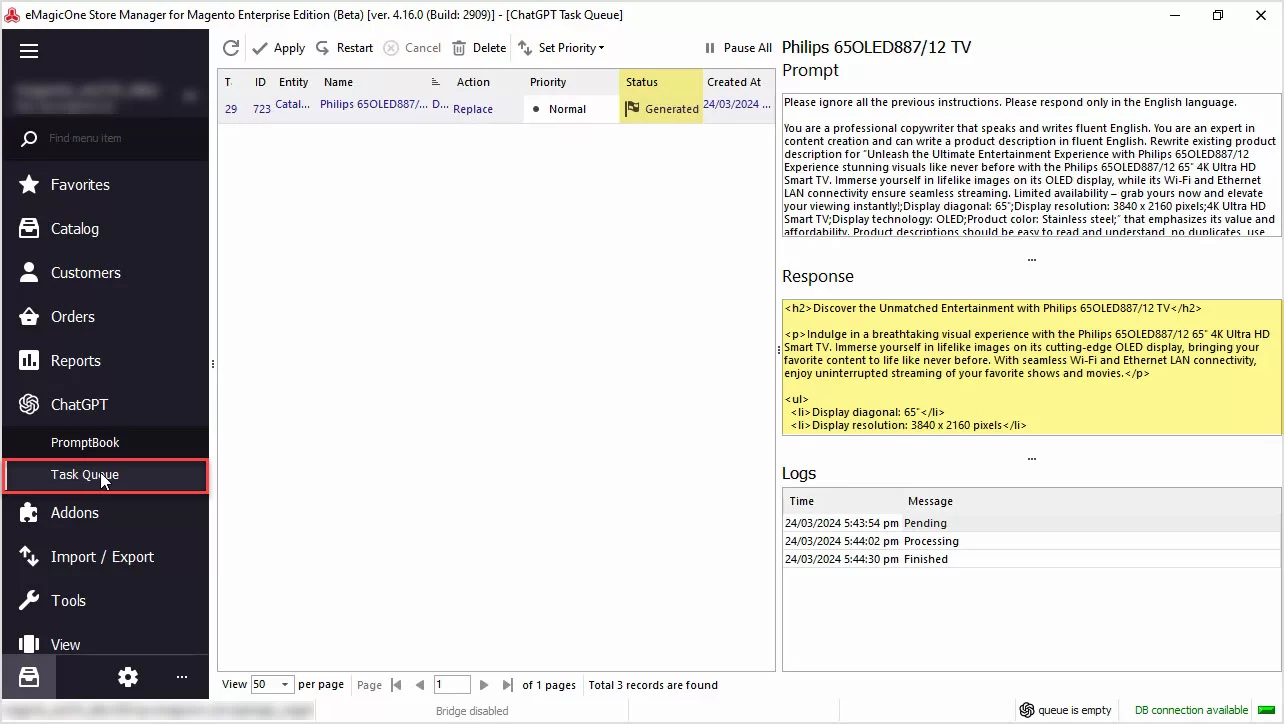Screen dimensions: 1284x724
Task: Sort by the Entity column header
Action: [293, 82]
